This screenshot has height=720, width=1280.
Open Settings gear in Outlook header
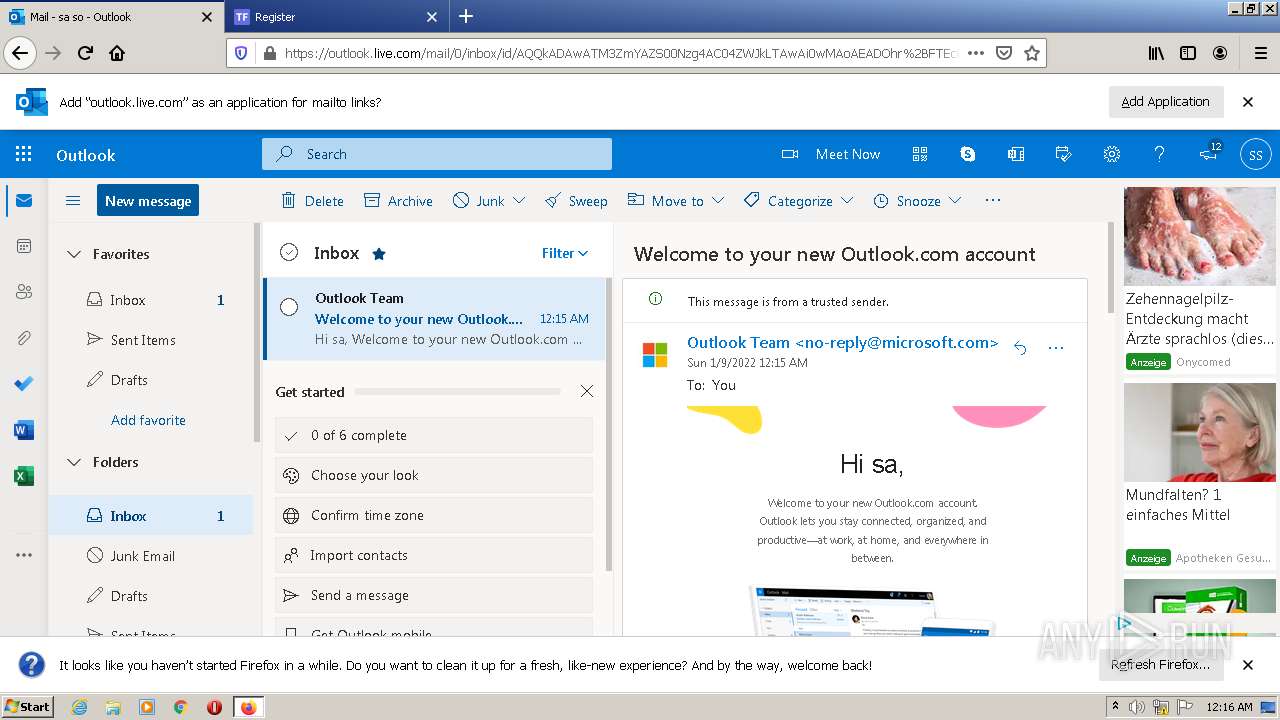click(x=1112, y=154)
